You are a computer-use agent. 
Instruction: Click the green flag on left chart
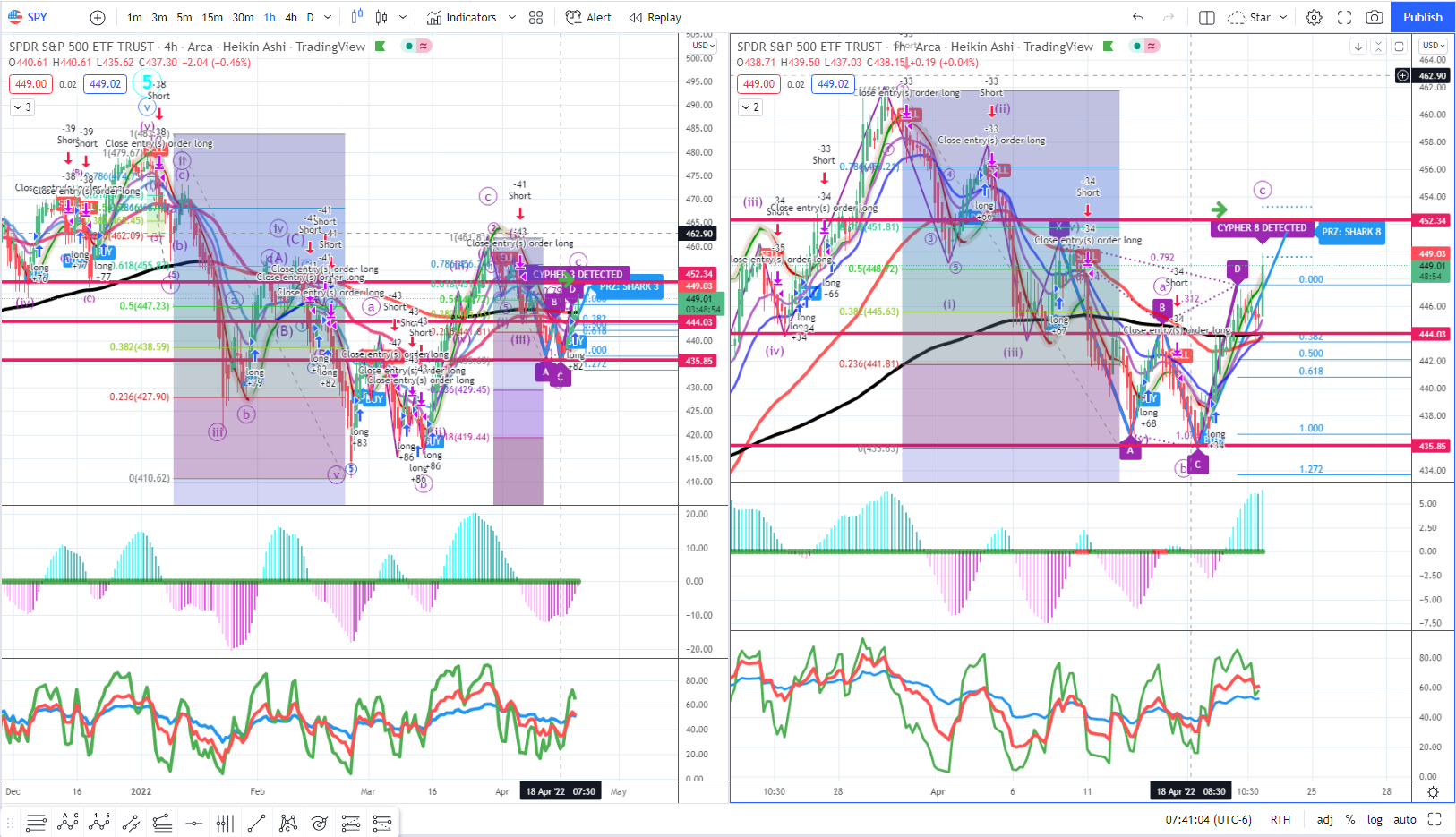click(381, 46)
